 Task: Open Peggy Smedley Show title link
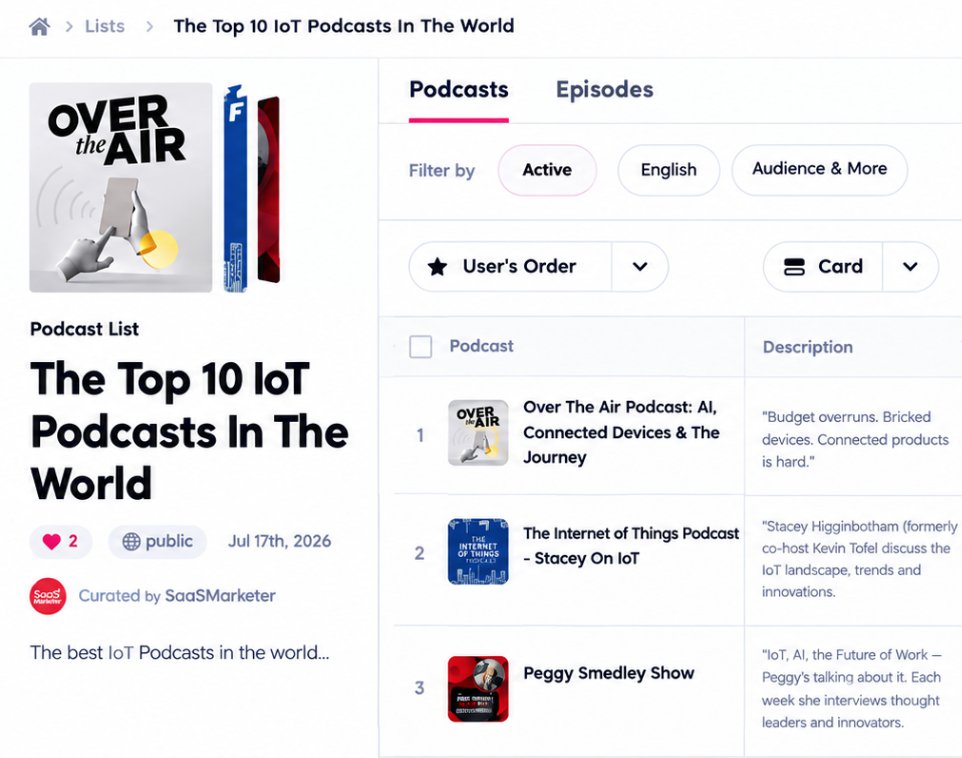point(609,673)
